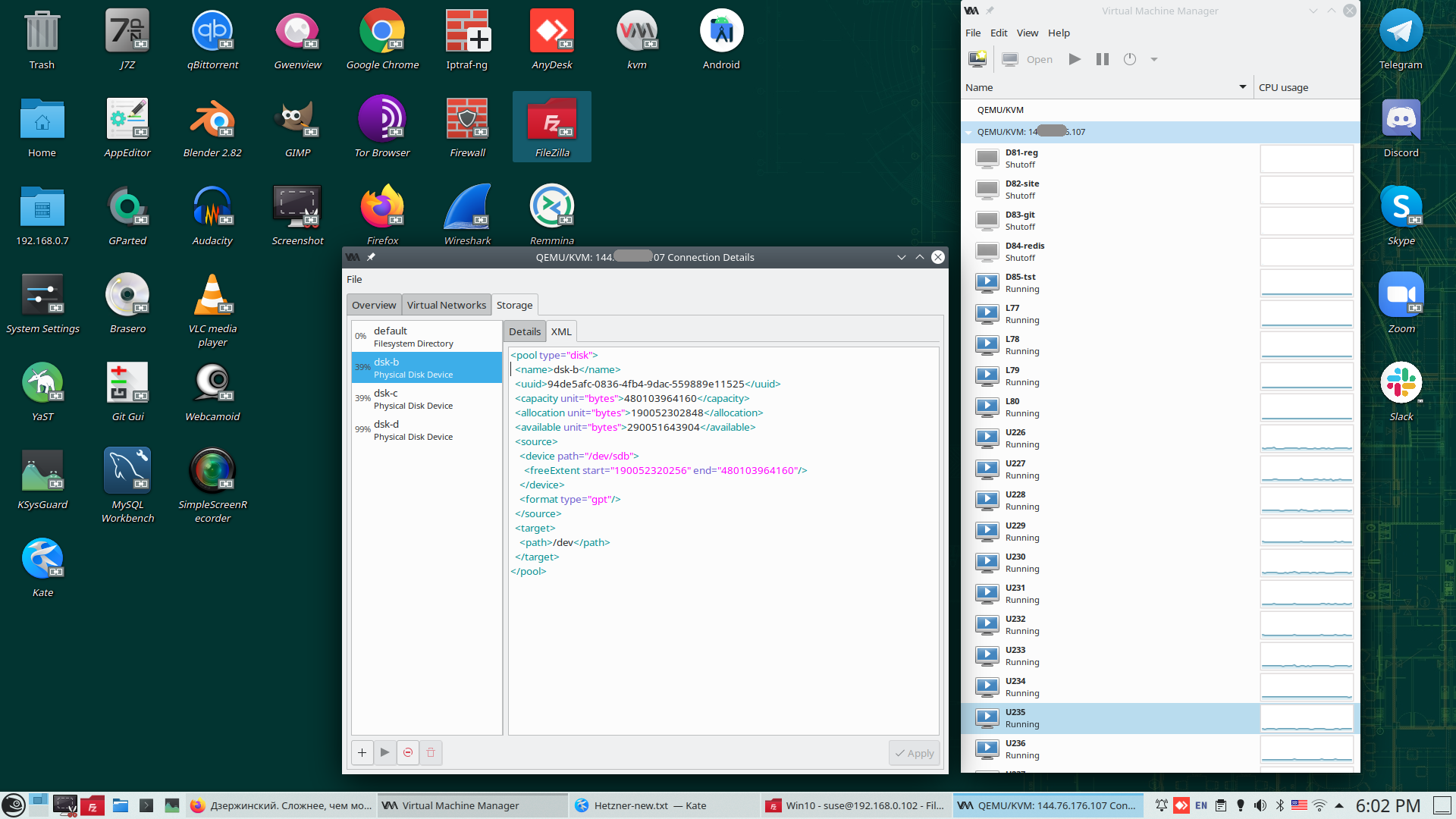
Task: Collapse the QEMU/KVM remote connection tree
Action: (969, 132)
